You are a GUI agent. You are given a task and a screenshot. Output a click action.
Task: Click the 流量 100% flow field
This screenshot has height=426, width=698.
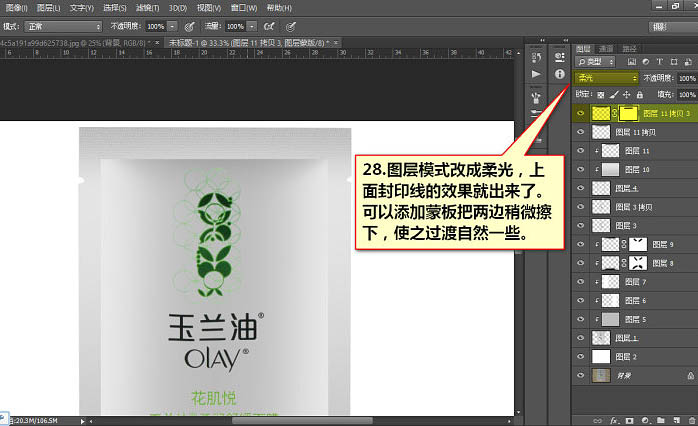coord(235,27)
